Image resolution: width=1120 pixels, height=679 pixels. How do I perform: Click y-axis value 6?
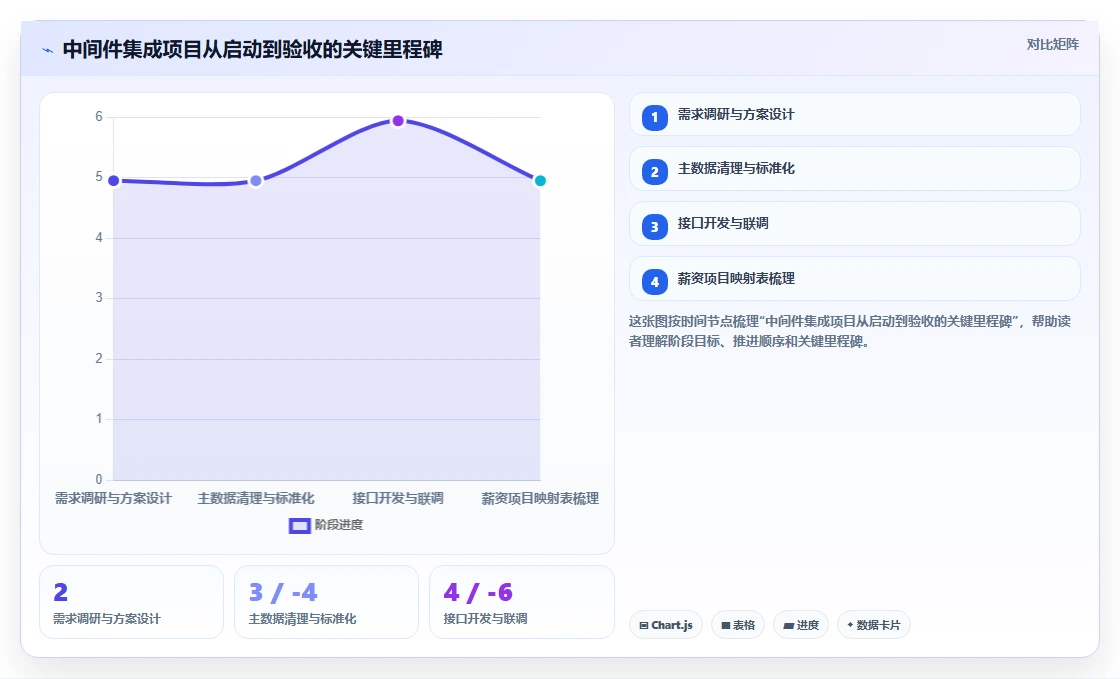click(99, 116)
